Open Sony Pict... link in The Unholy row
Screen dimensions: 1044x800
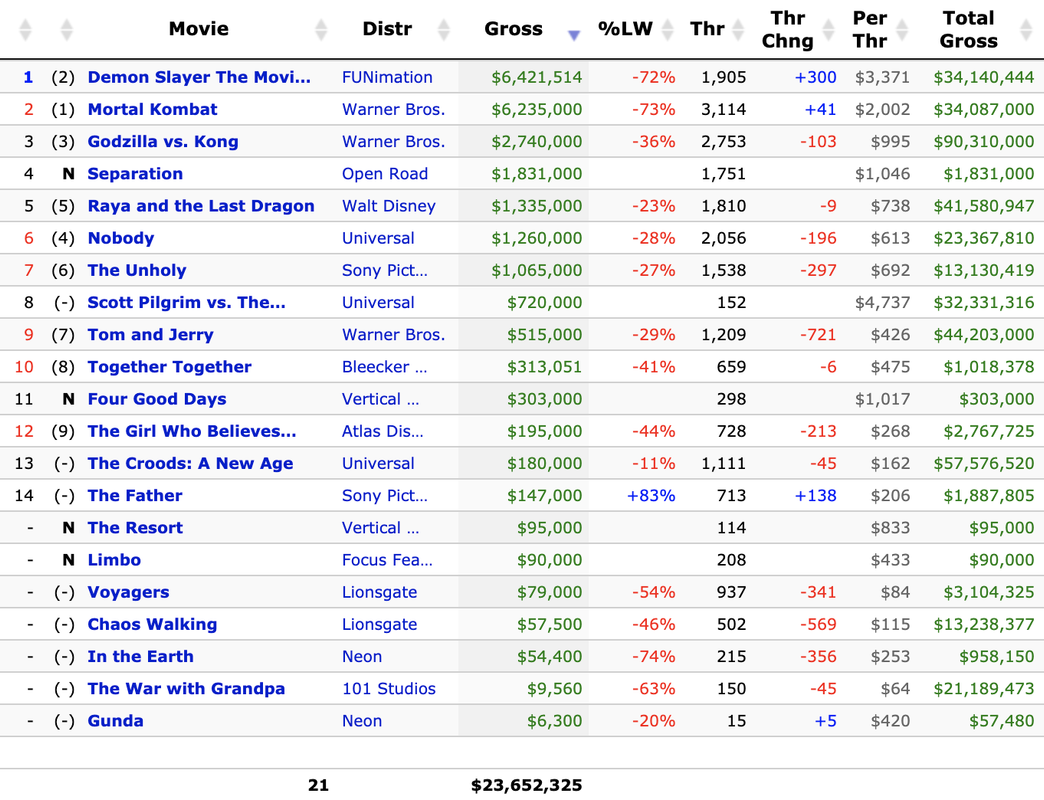(x=385, y=270)
